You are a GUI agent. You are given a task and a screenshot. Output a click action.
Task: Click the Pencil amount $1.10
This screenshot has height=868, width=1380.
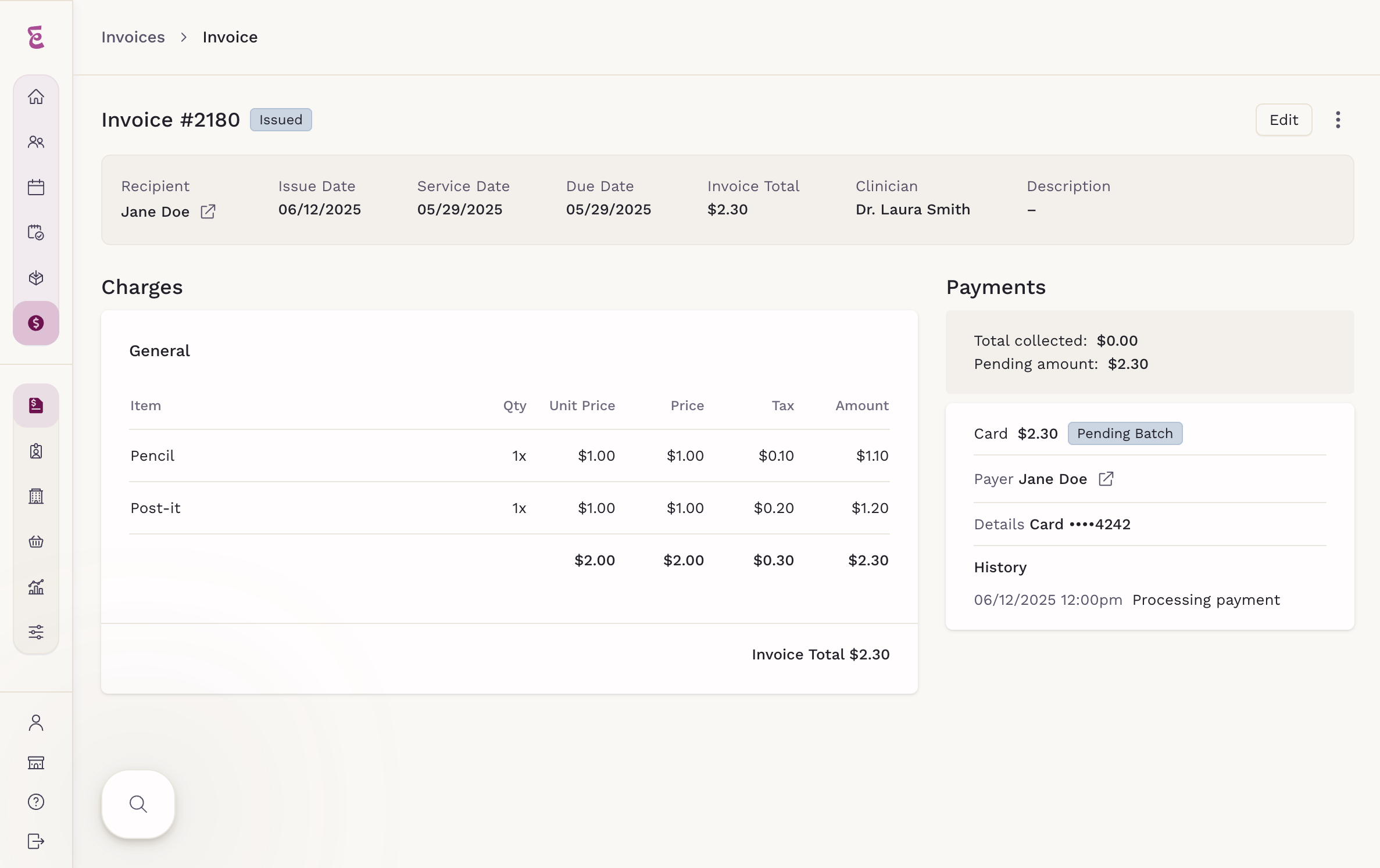point(872,455)
